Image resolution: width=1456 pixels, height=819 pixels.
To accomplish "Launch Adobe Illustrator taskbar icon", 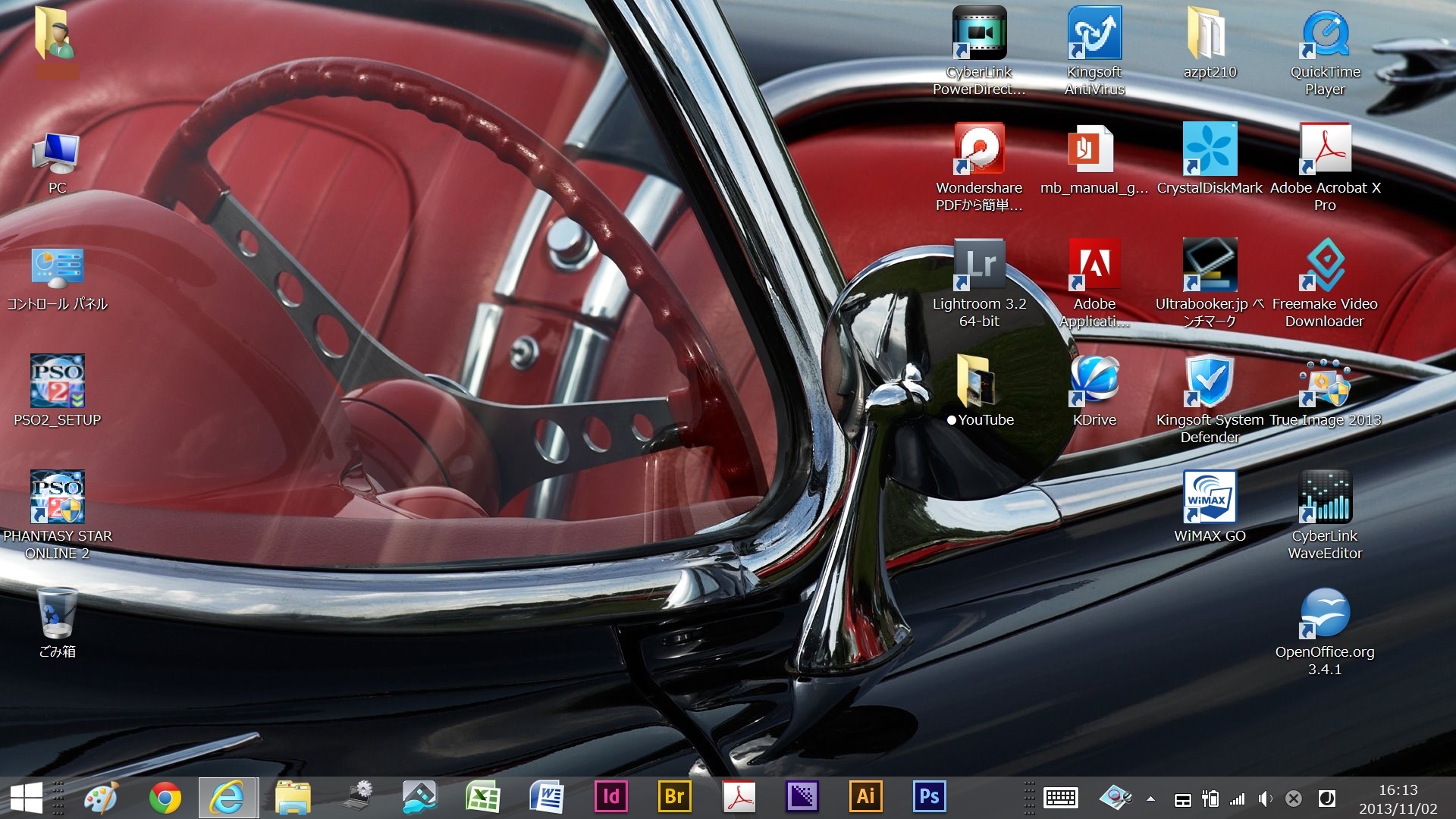I will [x=865, y=797].
